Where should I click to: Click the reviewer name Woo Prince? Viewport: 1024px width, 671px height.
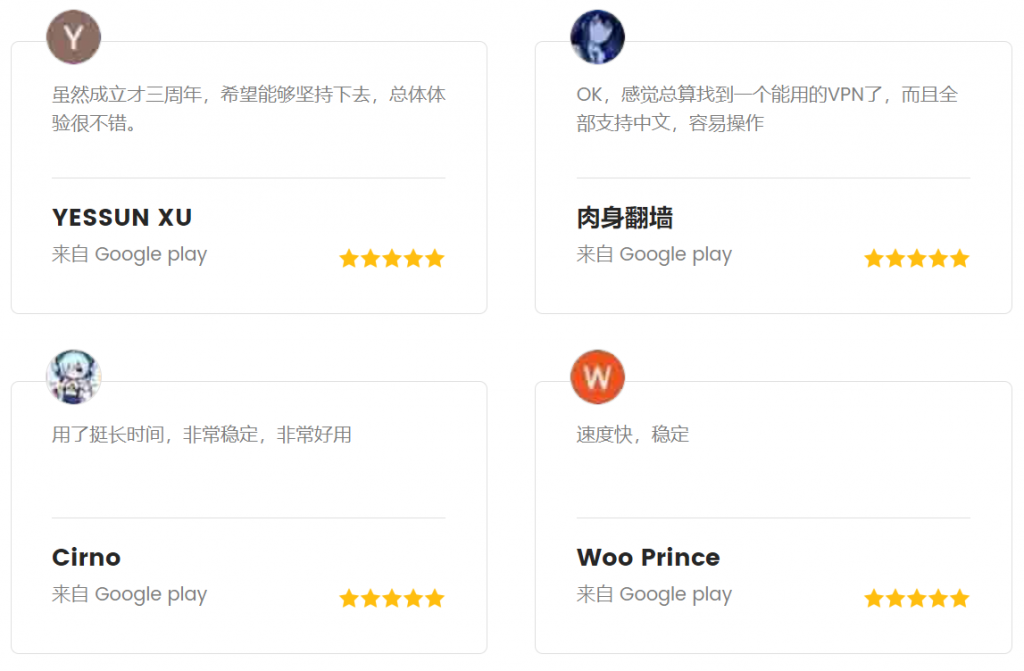648,557
